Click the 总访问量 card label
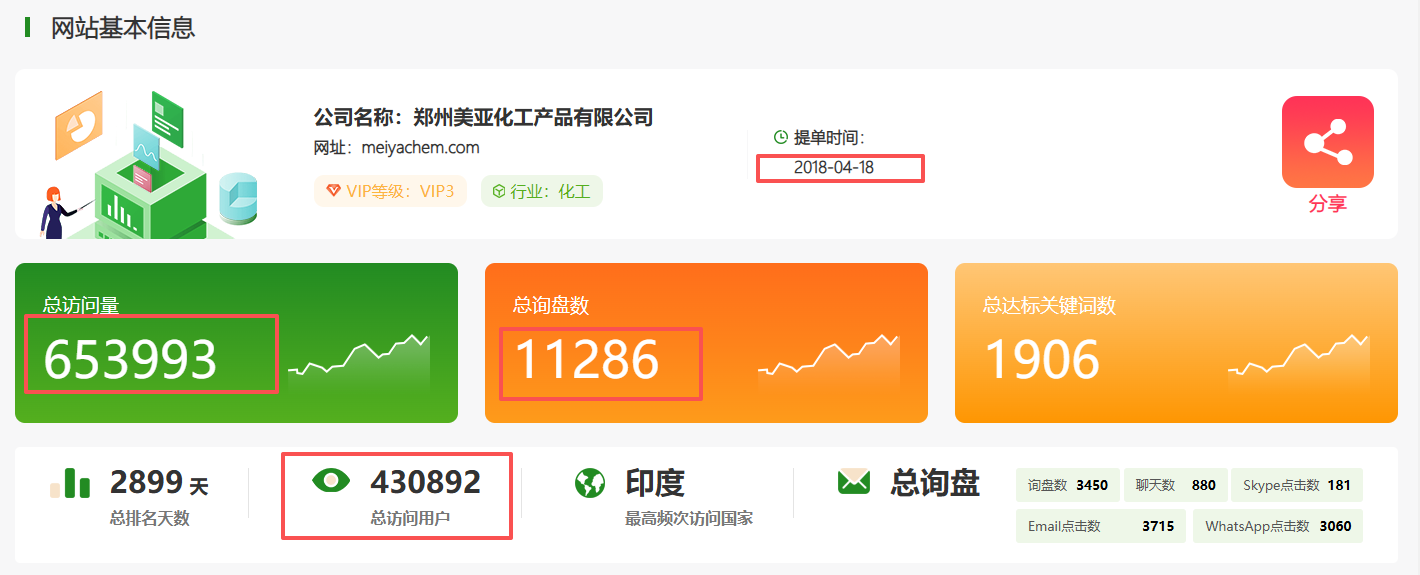 click(x=81, y=305)
